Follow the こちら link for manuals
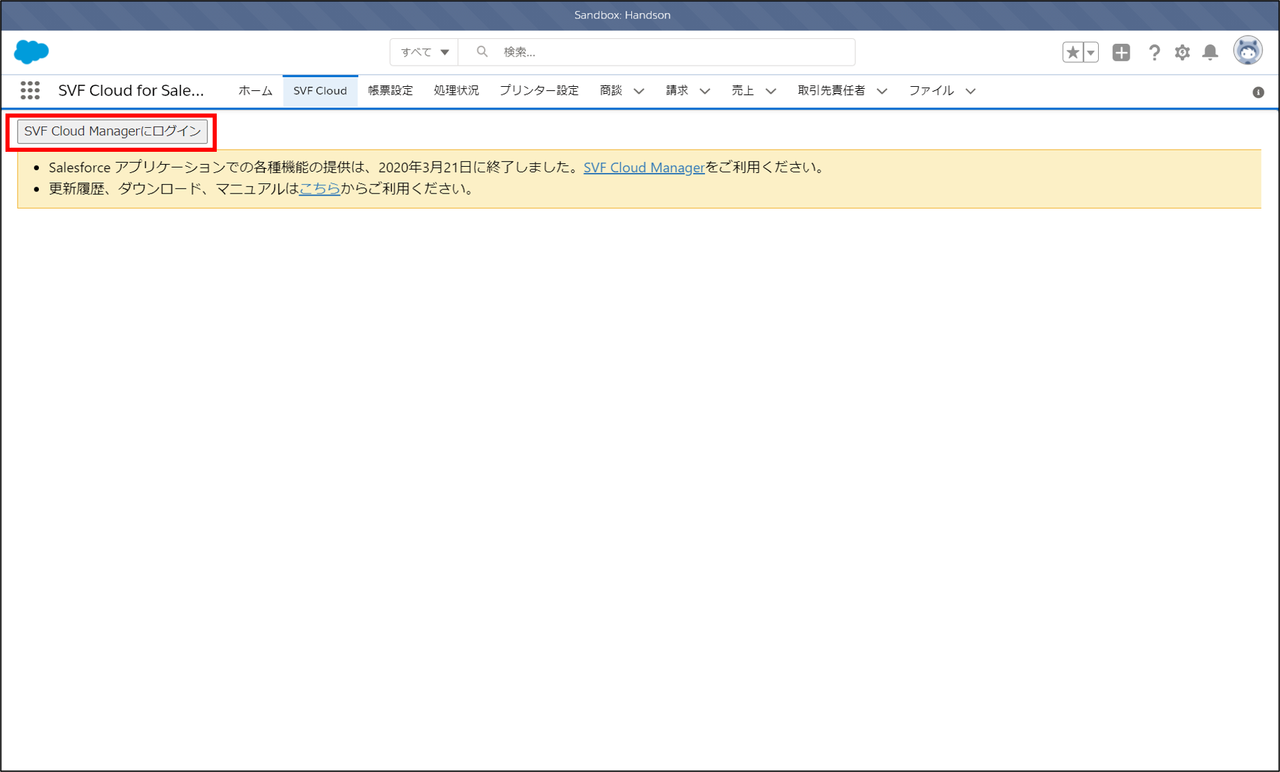Viewport: 1280px width, 772px height. [x=320, y=188]
